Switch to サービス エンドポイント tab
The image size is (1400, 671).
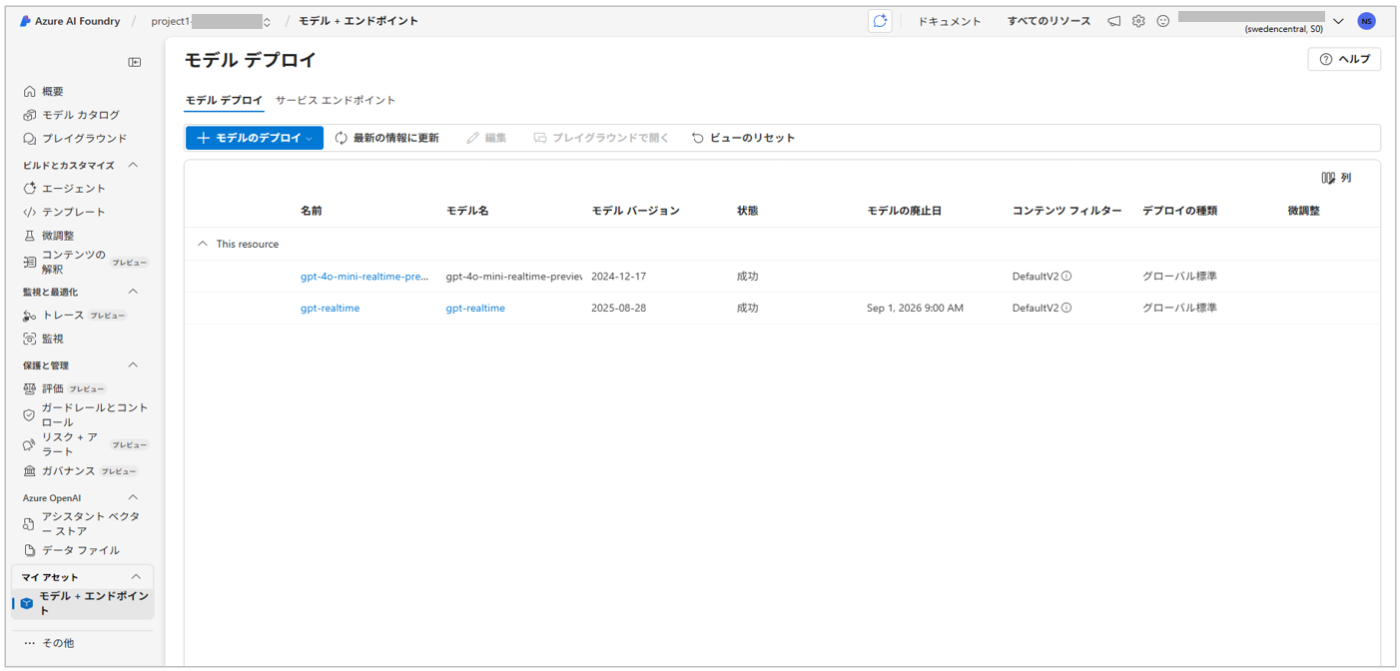tap(336, 100)
